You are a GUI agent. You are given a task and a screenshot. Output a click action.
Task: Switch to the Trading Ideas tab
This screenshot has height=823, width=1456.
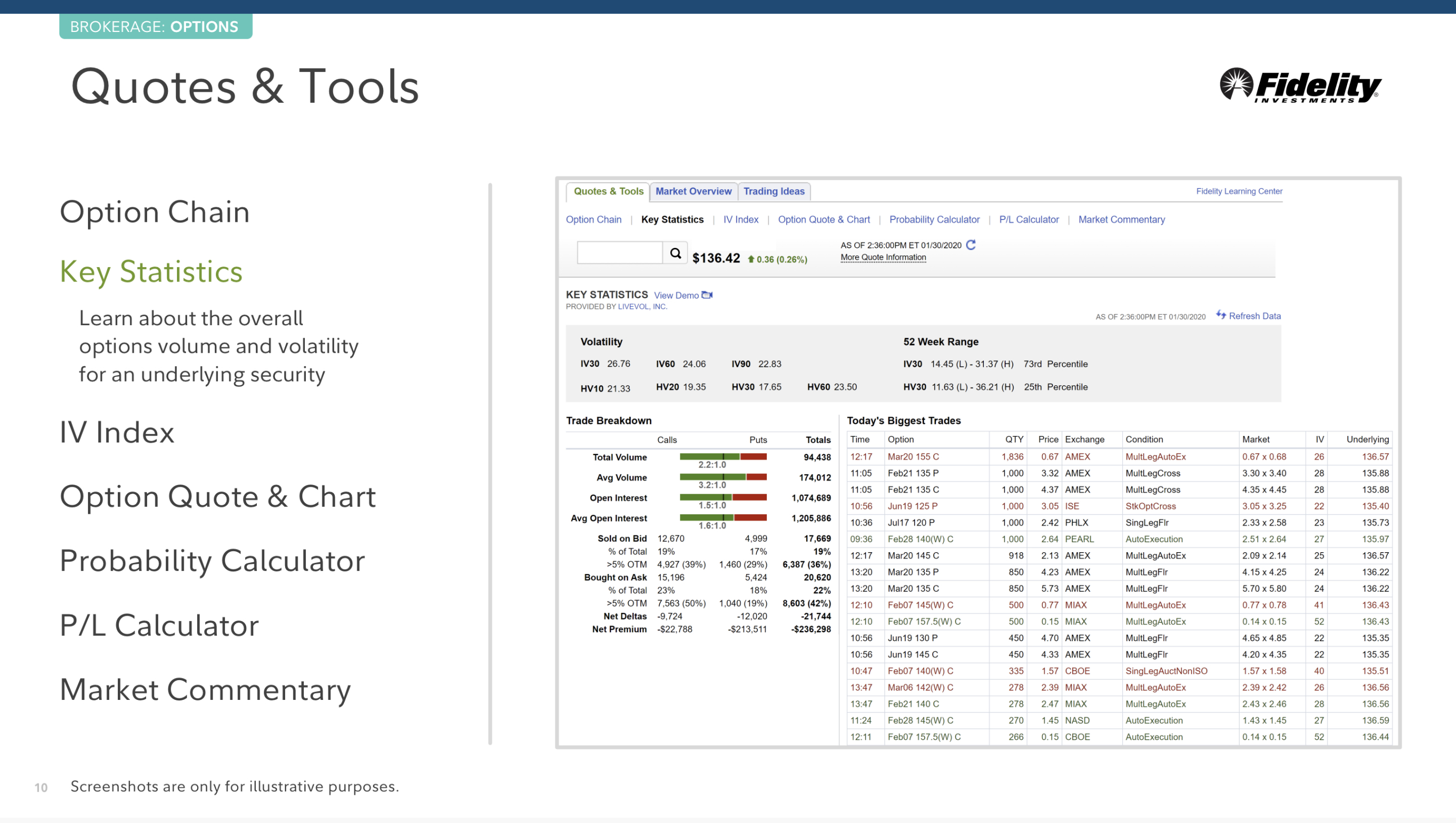tap(773, 191)
